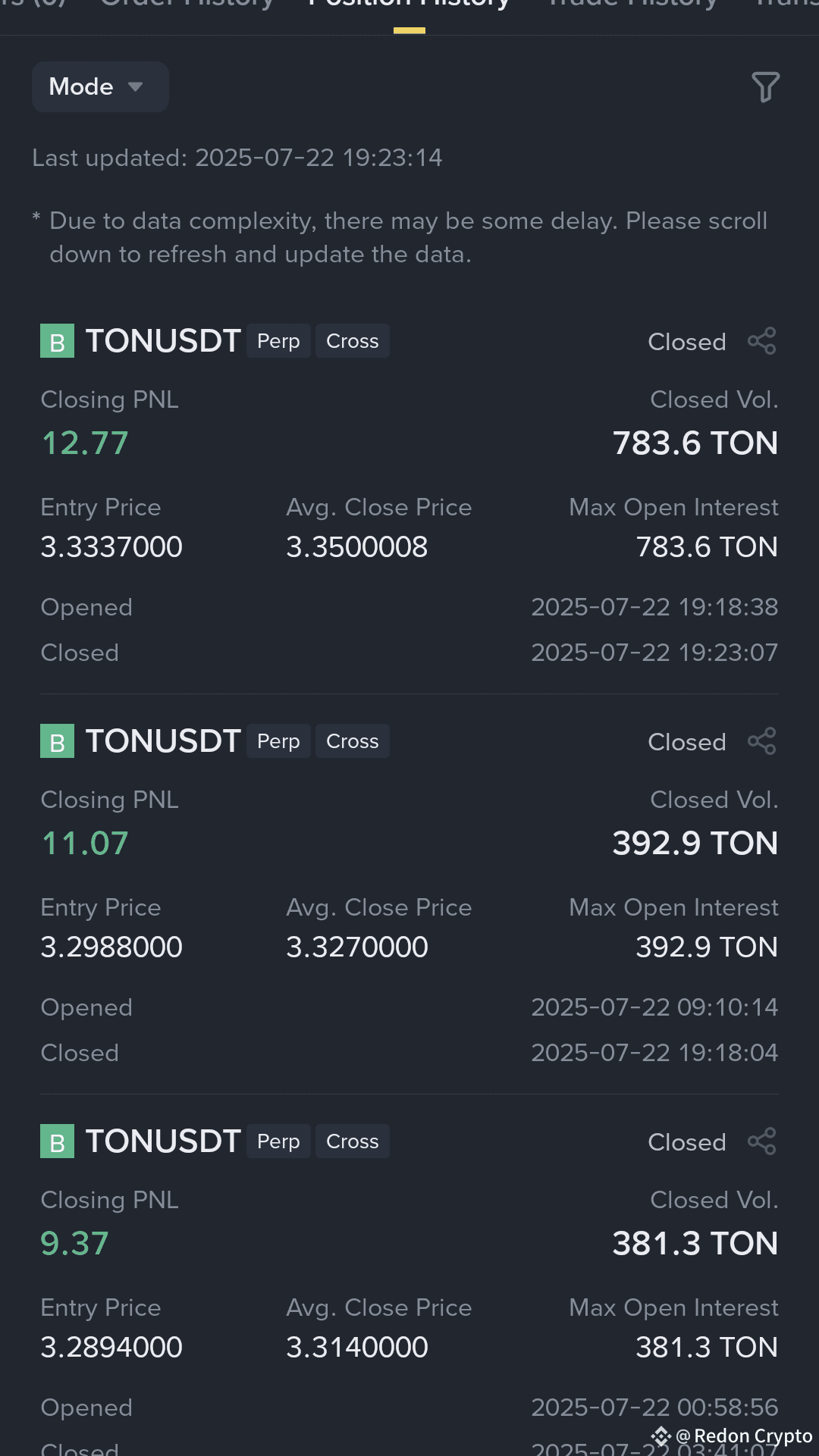Tap the Perp tag on first position

pos(278,341)
